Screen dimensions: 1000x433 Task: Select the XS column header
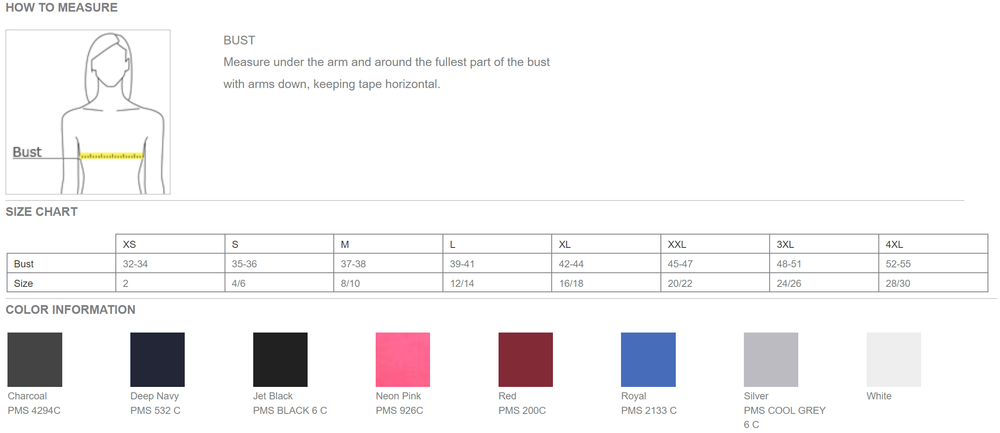[x=129, y=244]
